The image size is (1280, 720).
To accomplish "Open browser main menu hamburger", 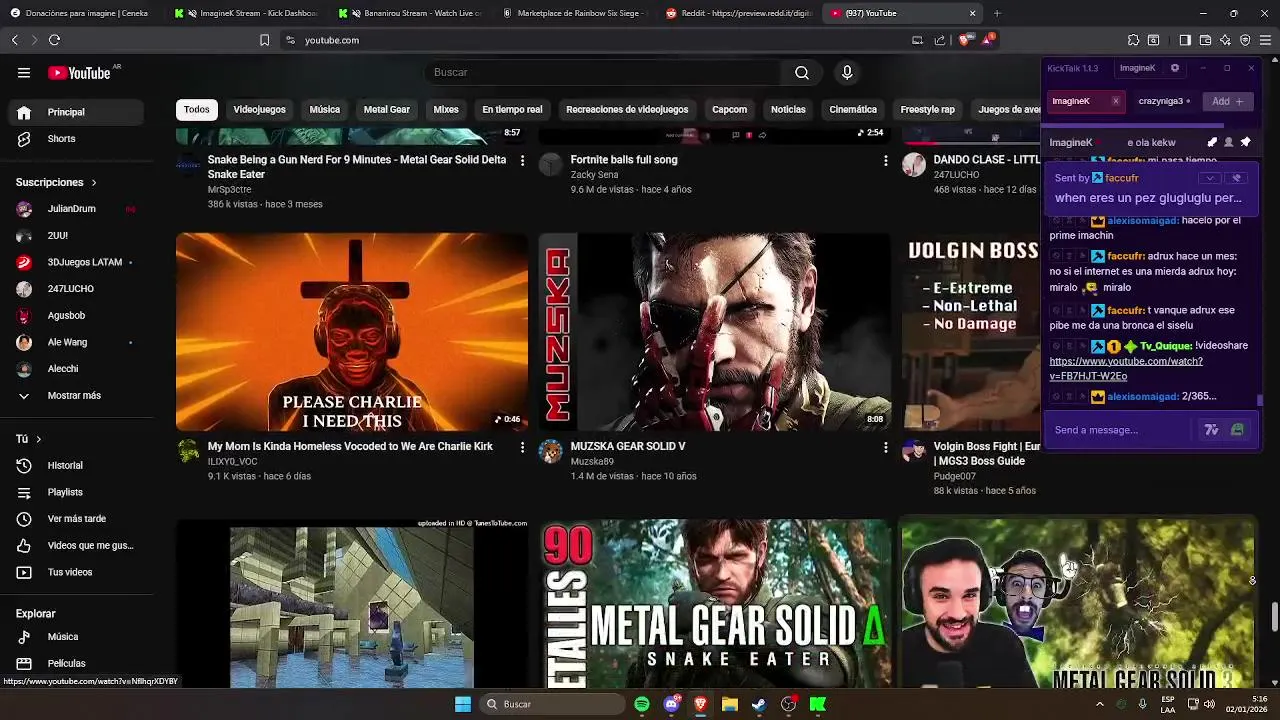I will 1266,40.
